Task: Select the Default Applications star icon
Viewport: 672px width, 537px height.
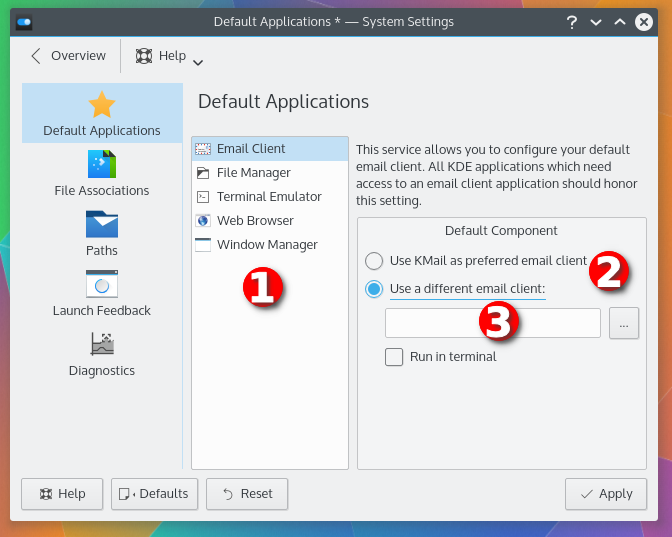Action: click(x=102, y=105)
